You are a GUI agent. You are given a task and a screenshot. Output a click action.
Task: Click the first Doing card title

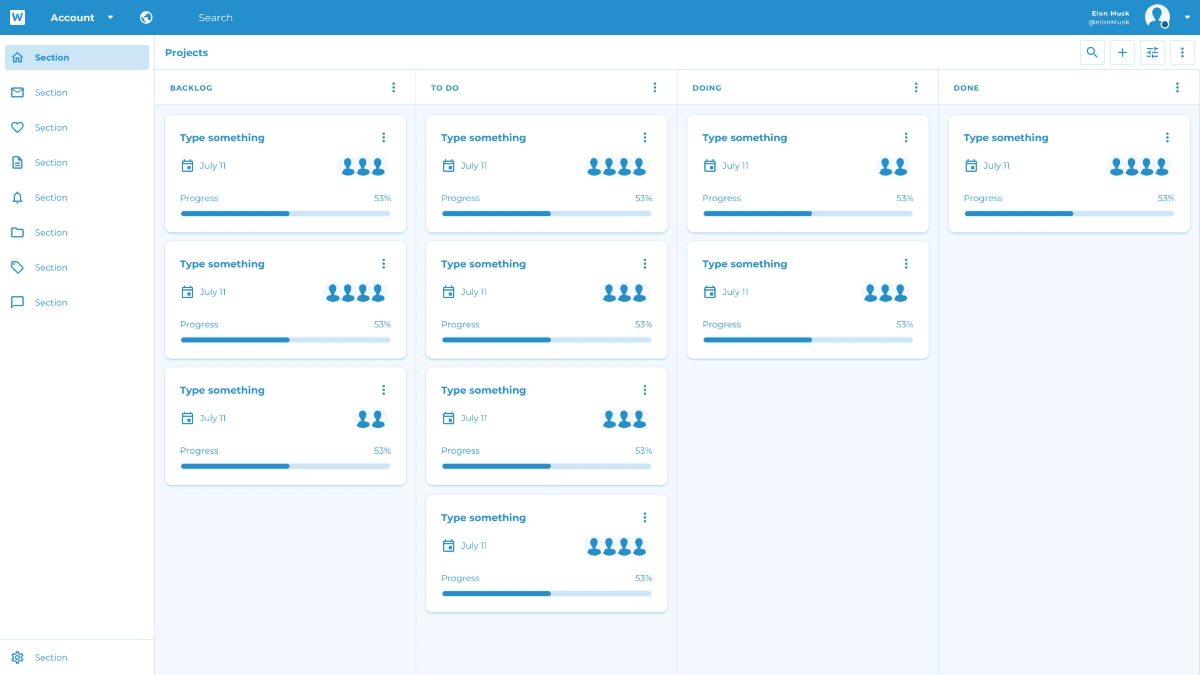tap(744, 138)
